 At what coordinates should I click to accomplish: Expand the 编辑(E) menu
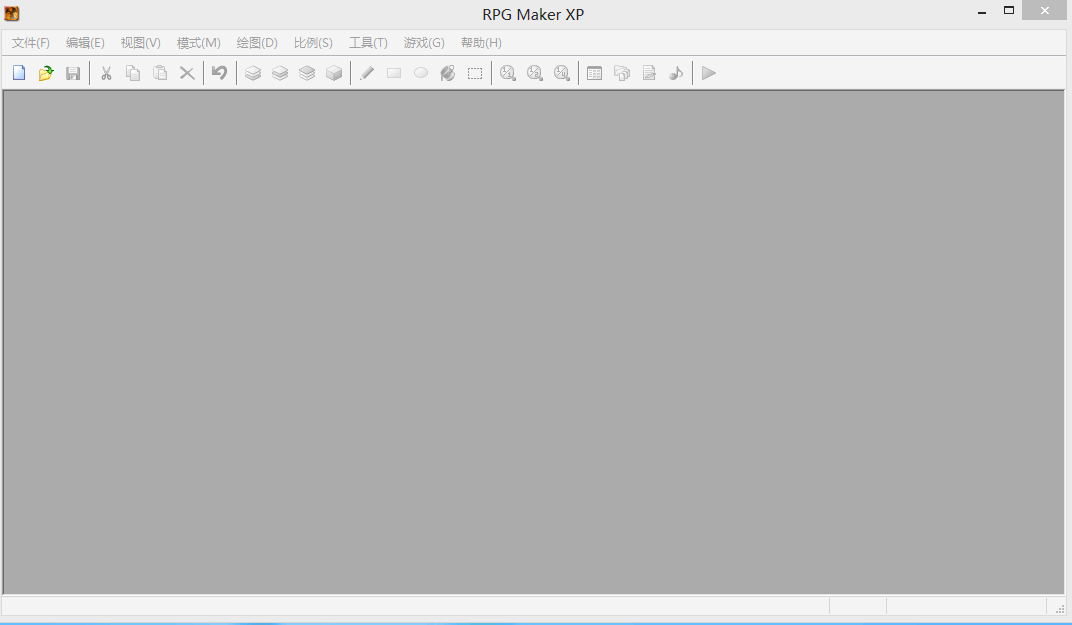(85, 43)
